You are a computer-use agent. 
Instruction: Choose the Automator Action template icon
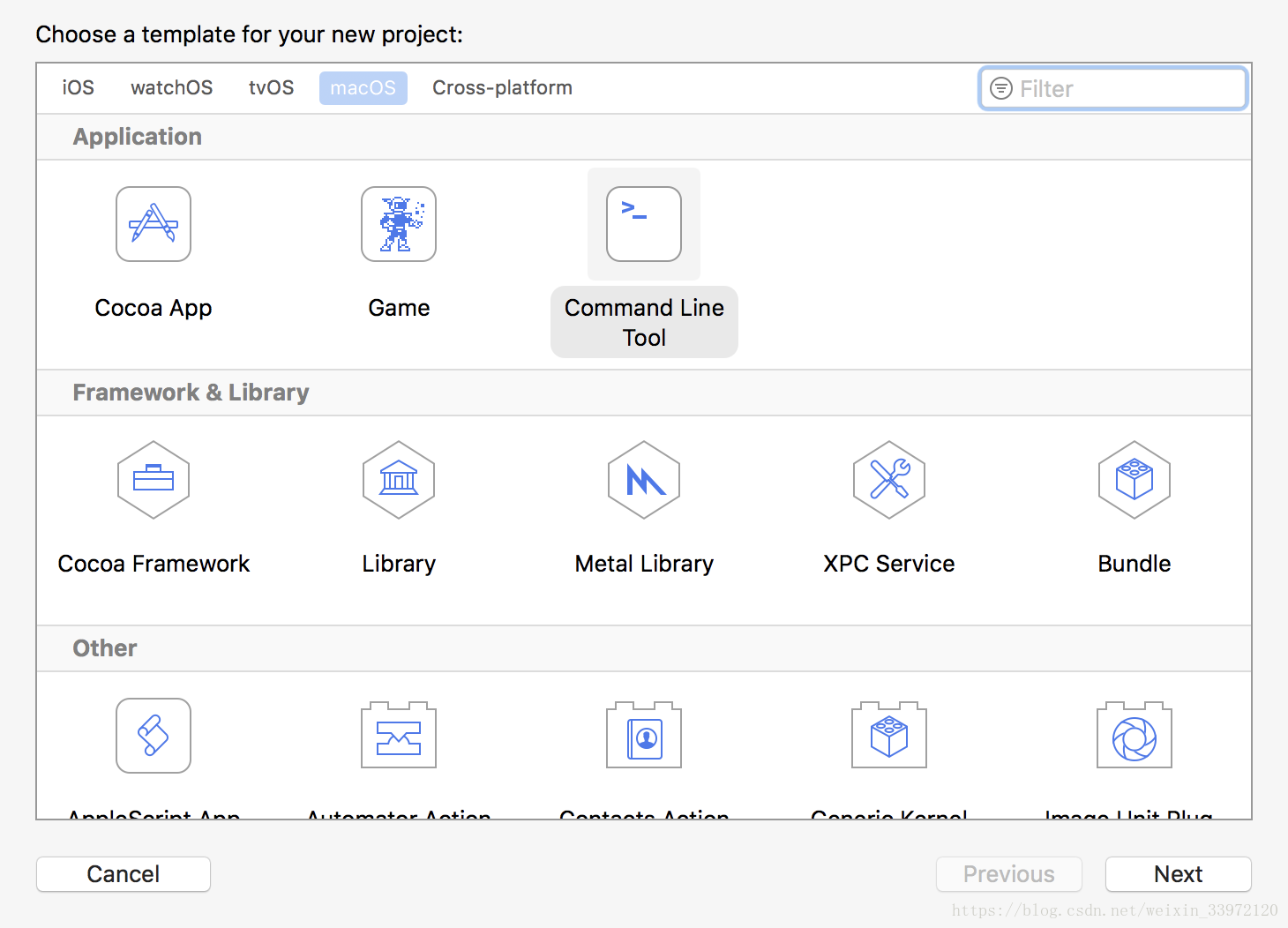click(x=399, y=736)
